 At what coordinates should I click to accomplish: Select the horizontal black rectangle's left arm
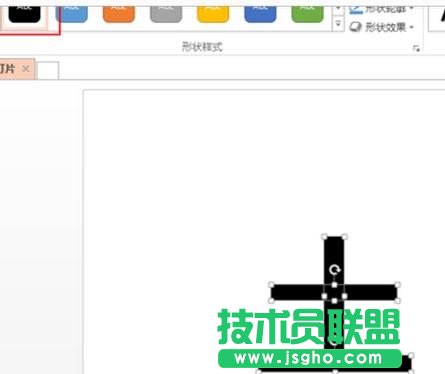coord(297,292)
